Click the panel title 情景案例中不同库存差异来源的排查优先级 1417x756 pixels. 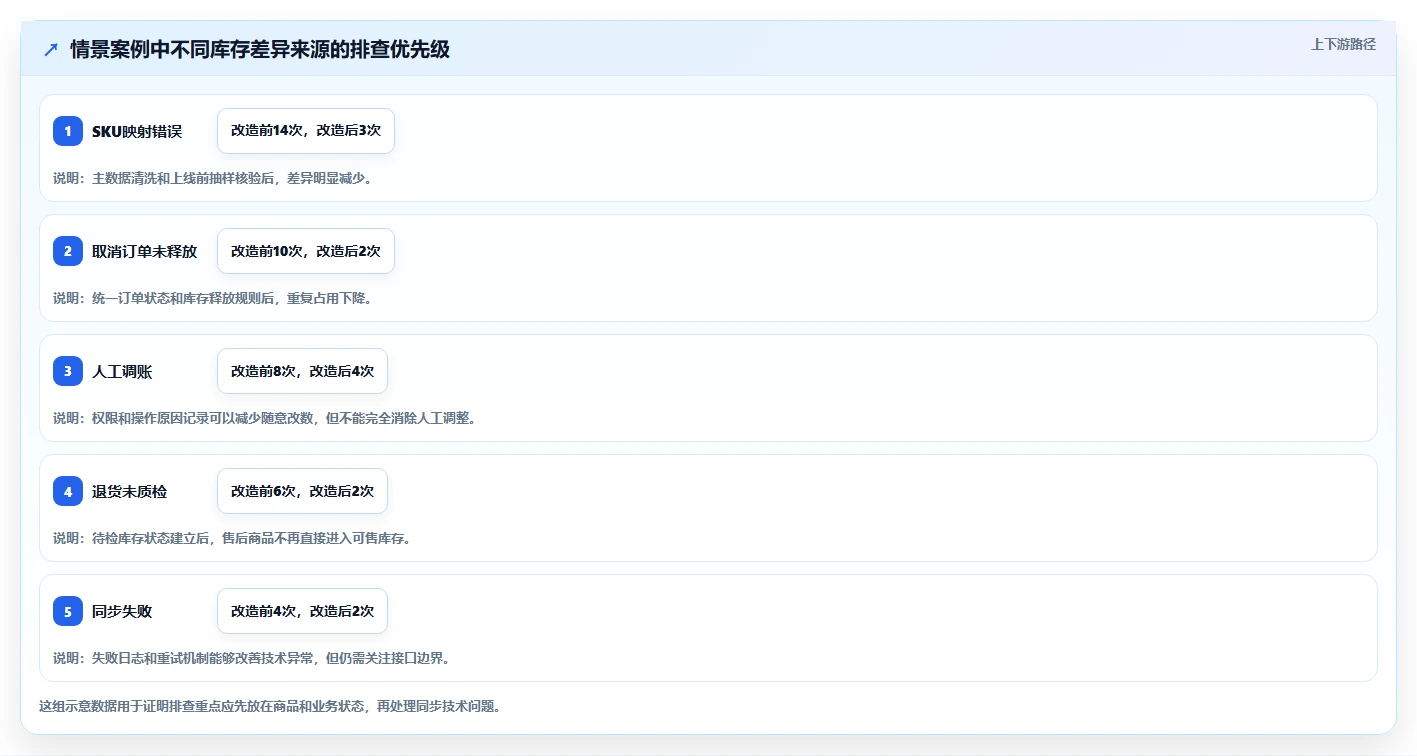pos(260,49)
